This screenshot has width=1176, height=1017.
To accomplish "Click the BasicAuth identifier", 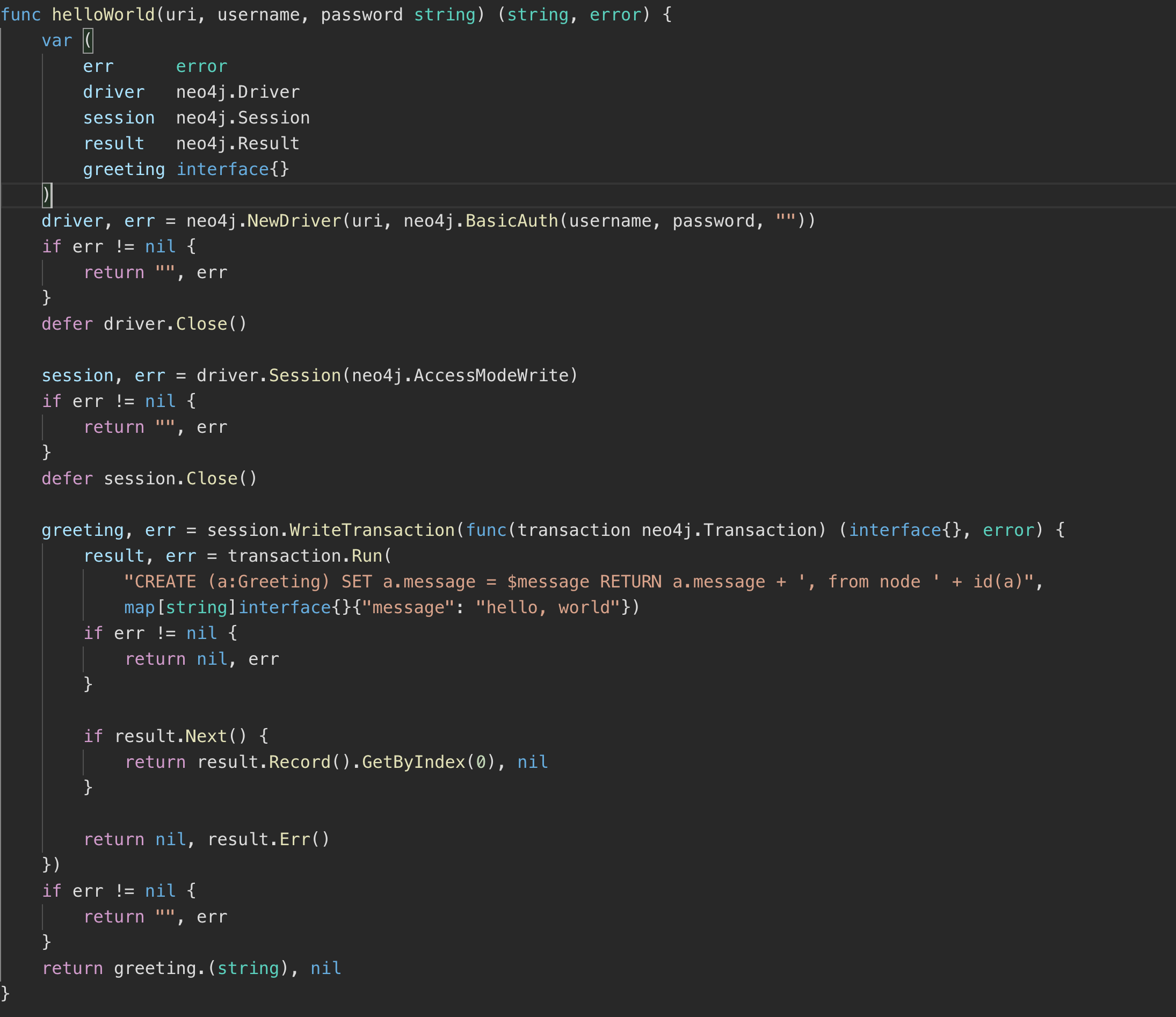I will coord(509,220).
